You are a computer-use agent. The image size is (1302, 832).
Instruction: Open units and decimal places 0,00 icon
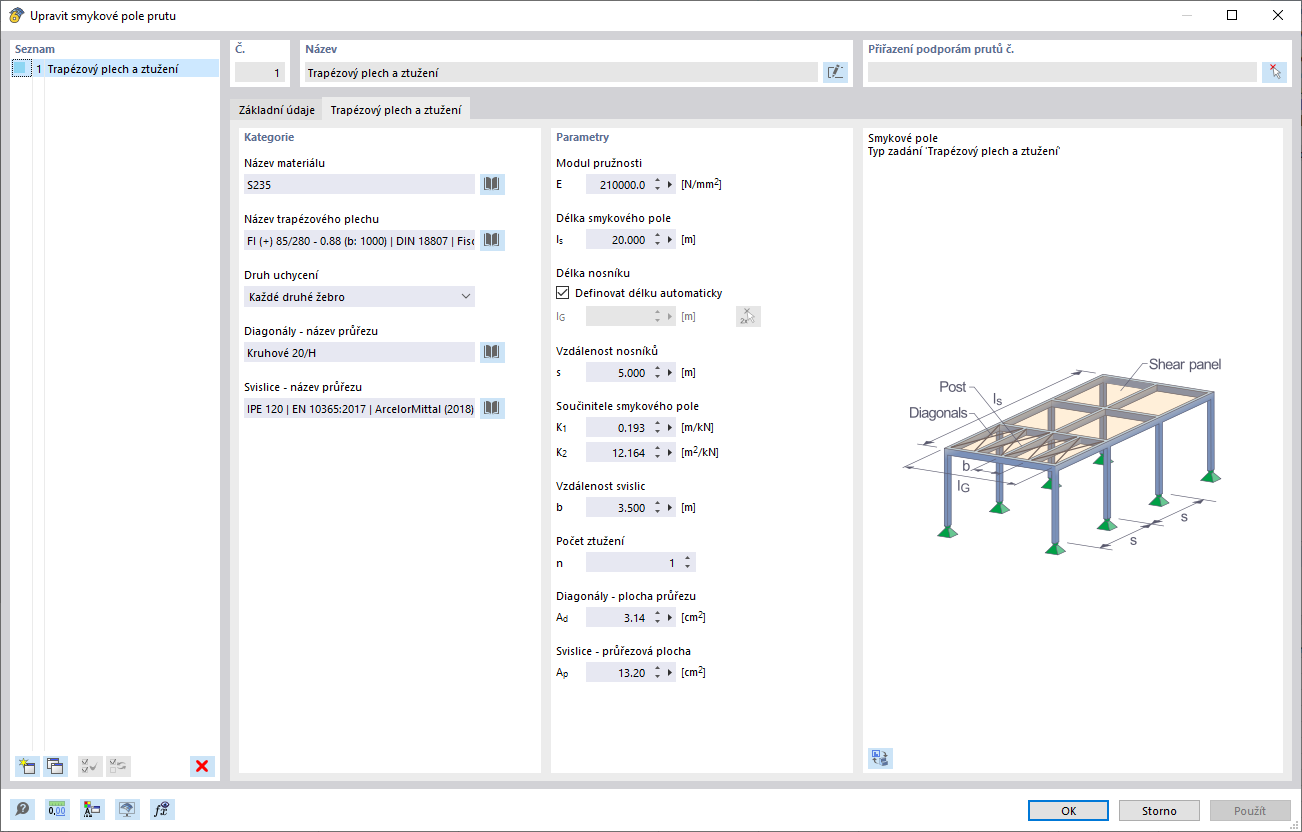coord(57,810)
